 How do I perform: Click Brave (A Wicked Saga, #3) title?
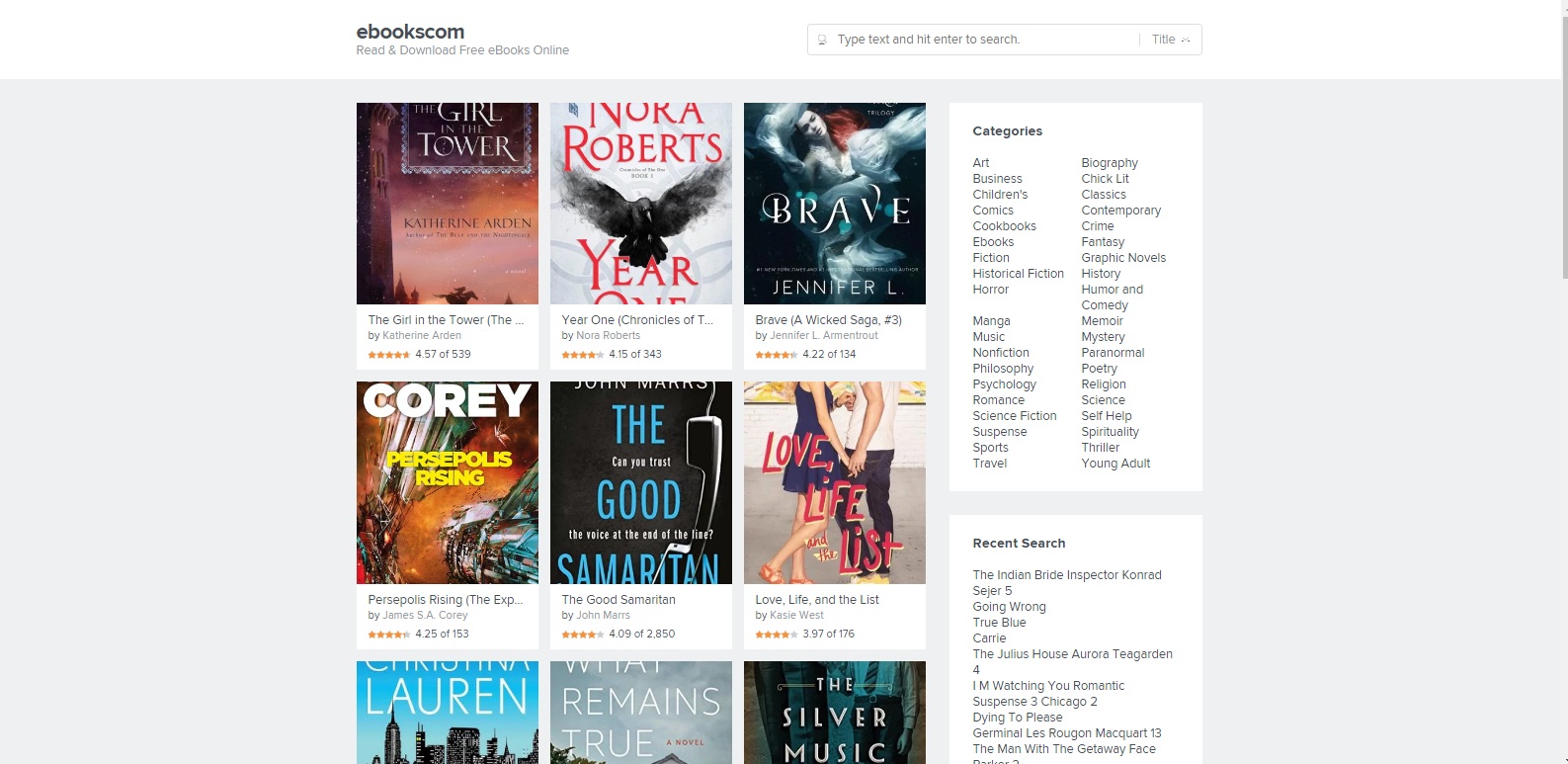click(x=828, y=320)
